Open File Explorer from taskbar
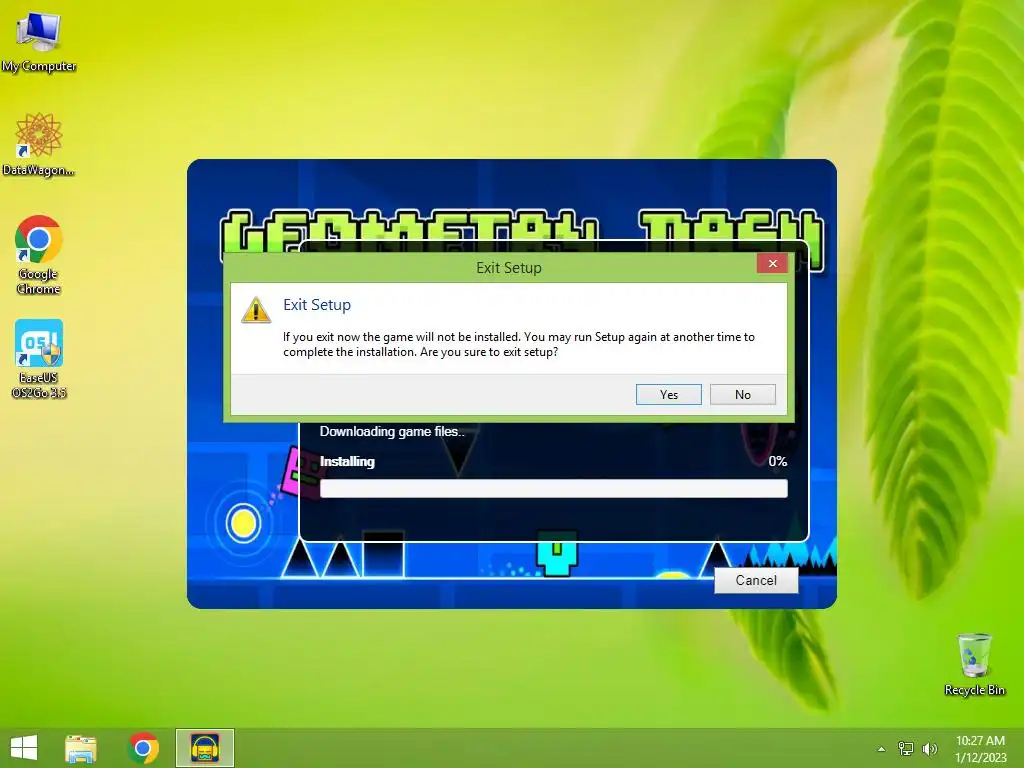Screen dimensions: 1024x768 pos(81,748)
